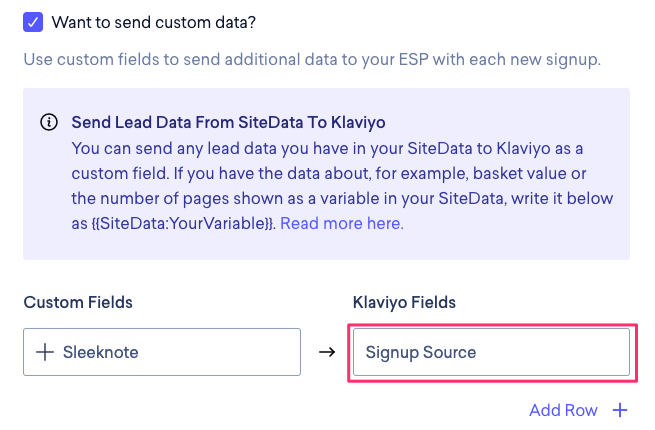
Task: Click the info icon in the notice
Action: (x=48, y=123)
